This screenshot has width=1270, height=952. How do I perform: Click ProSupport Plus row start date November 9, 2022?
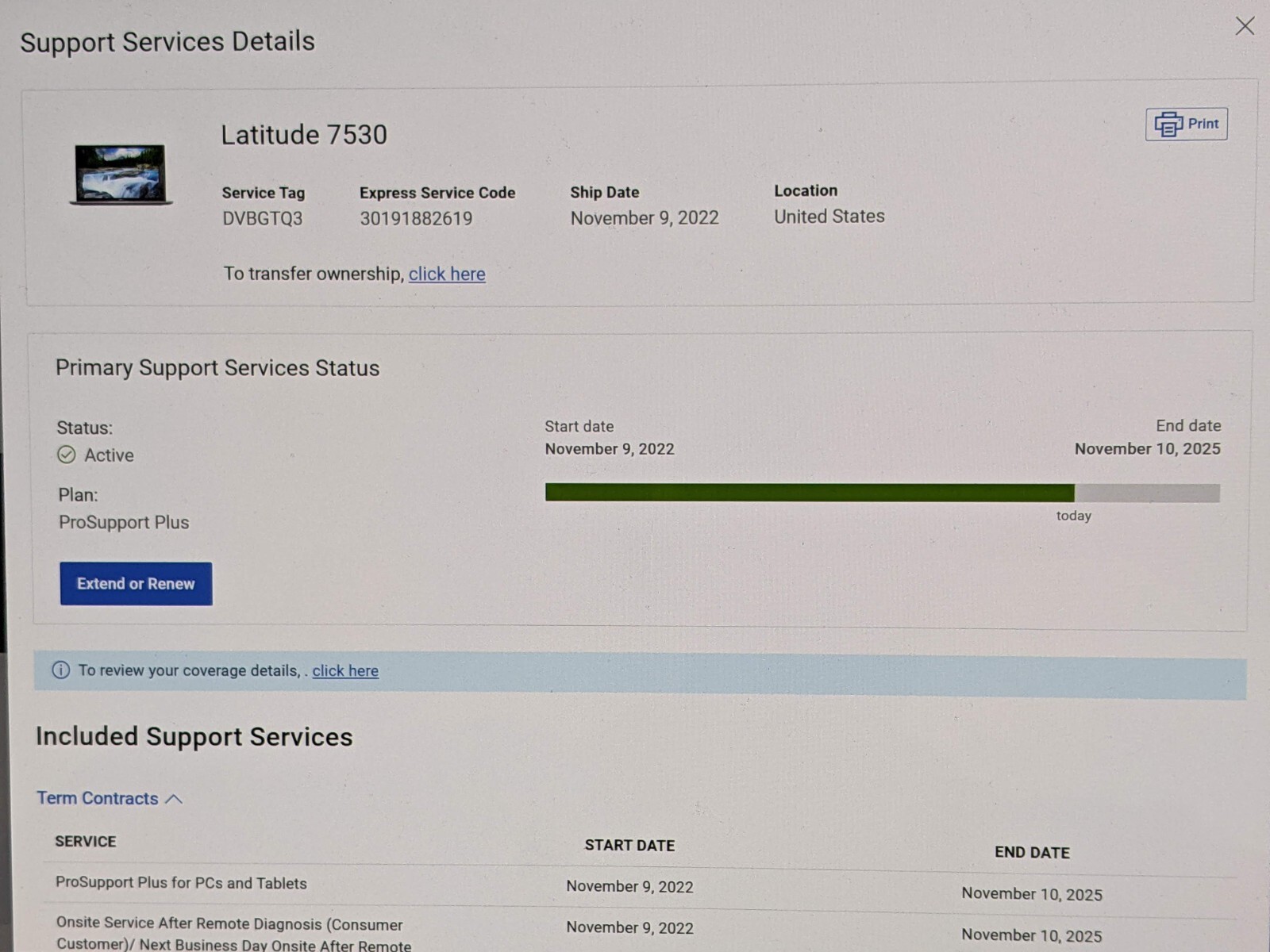tap(629, 886)
